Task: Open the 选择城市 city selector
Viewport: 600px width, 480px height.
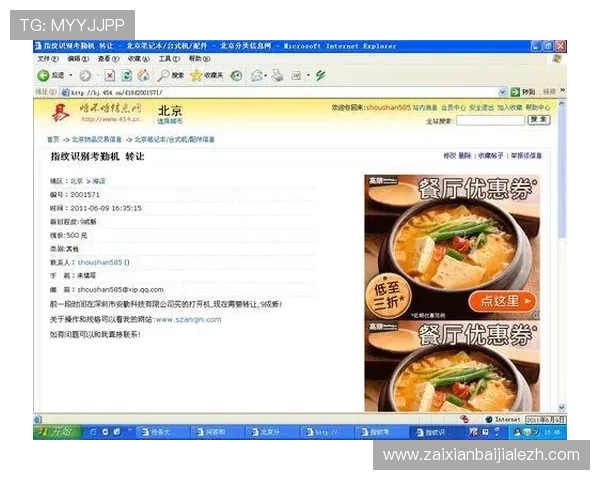Action: click(x=170, y=121)
